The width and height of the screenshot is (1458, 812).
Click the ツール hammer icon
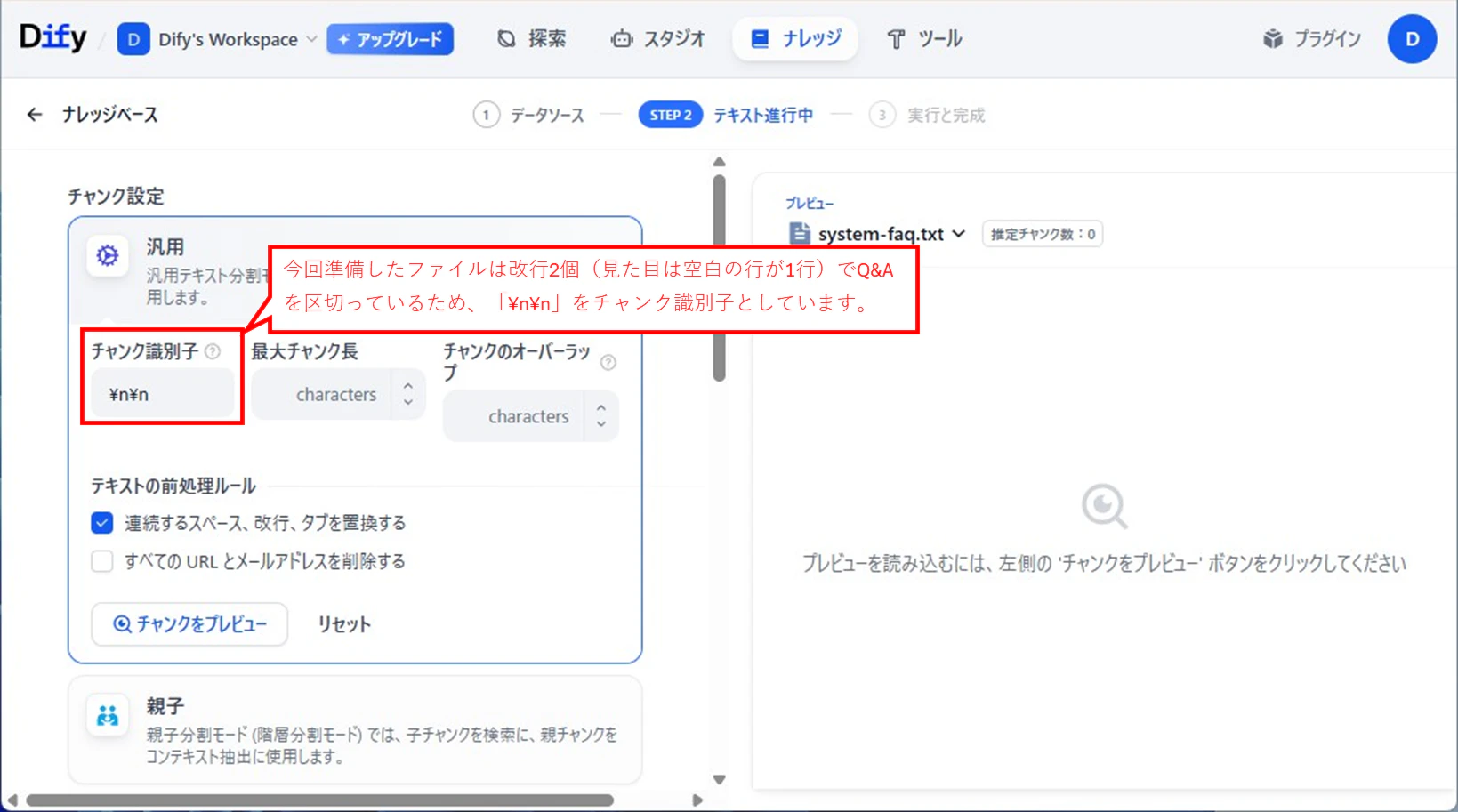pos(896,39)
